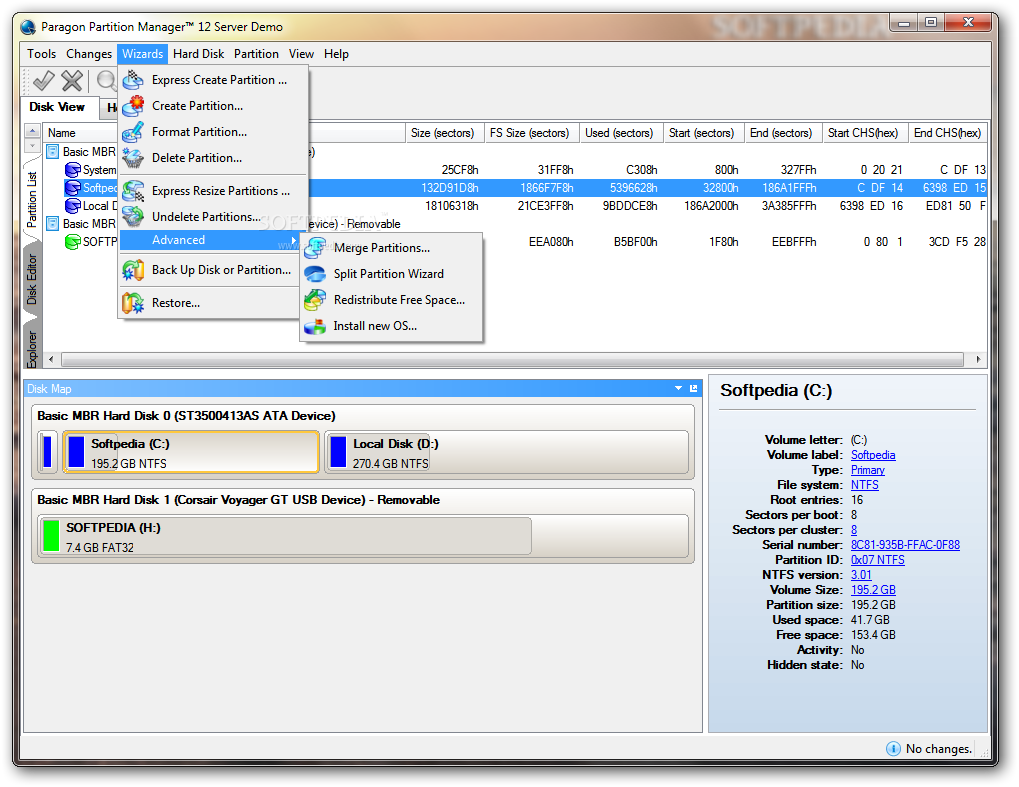
Task: Click the 0x07 NTFS partition ID link
Action: (x=877, y=560)
